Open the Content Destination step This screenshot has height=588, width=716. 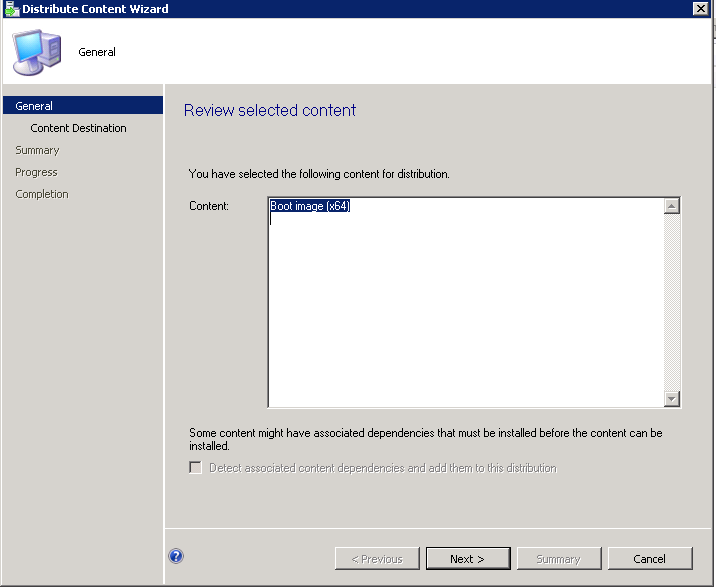(x=79, y=128)
